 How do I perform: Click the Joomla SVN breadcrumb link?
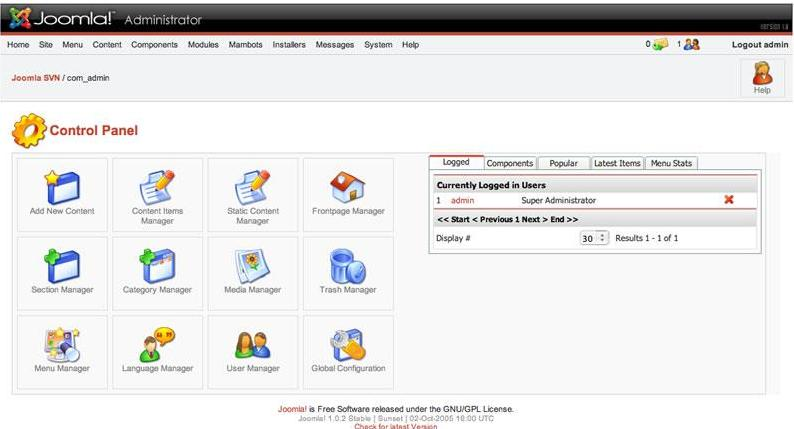click(x=35, y=78)
